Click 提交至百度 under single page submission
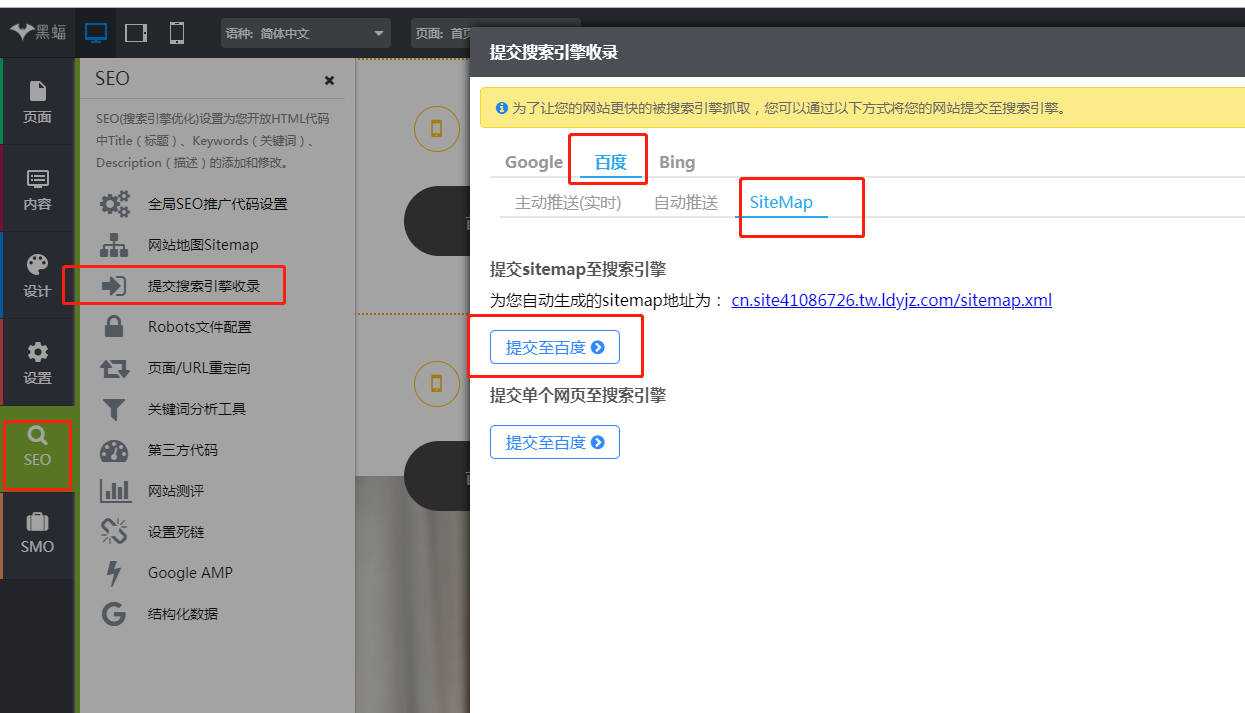The width and height of the screenshot is (1245, 713). point(555,442)
